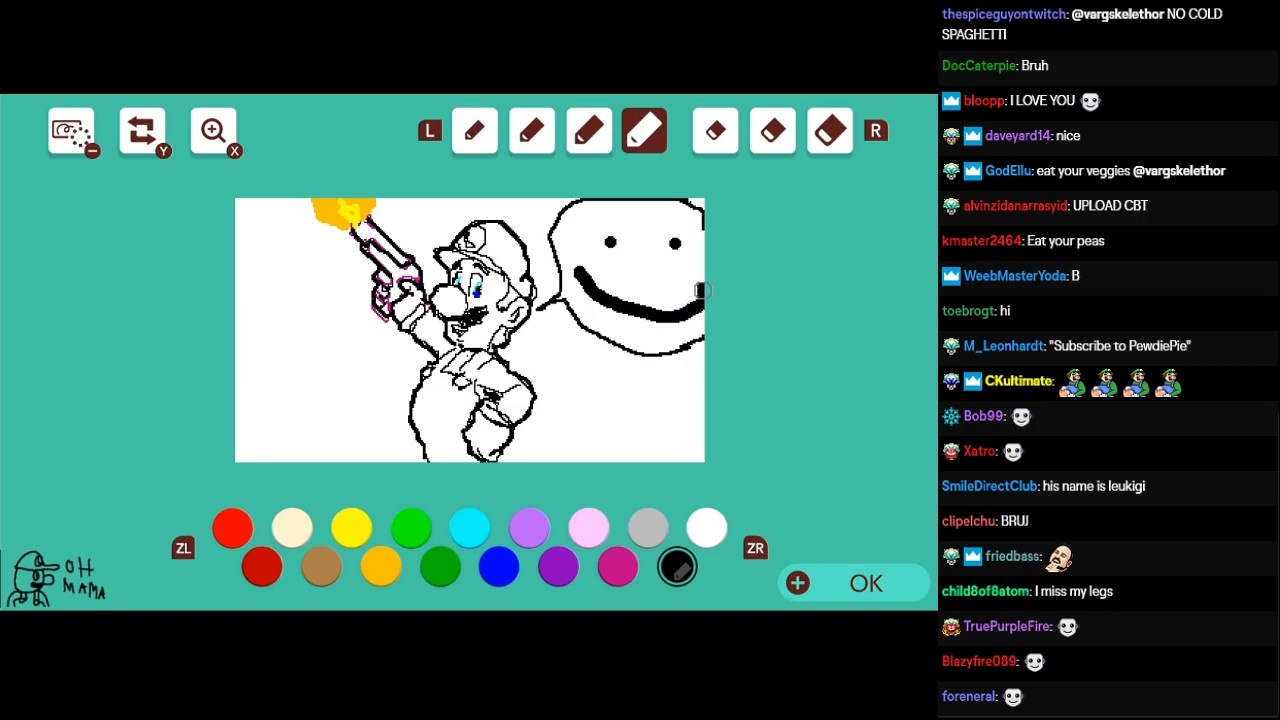
Task: Click the Mario drawing canvas
Action: (x=470, y=330)
